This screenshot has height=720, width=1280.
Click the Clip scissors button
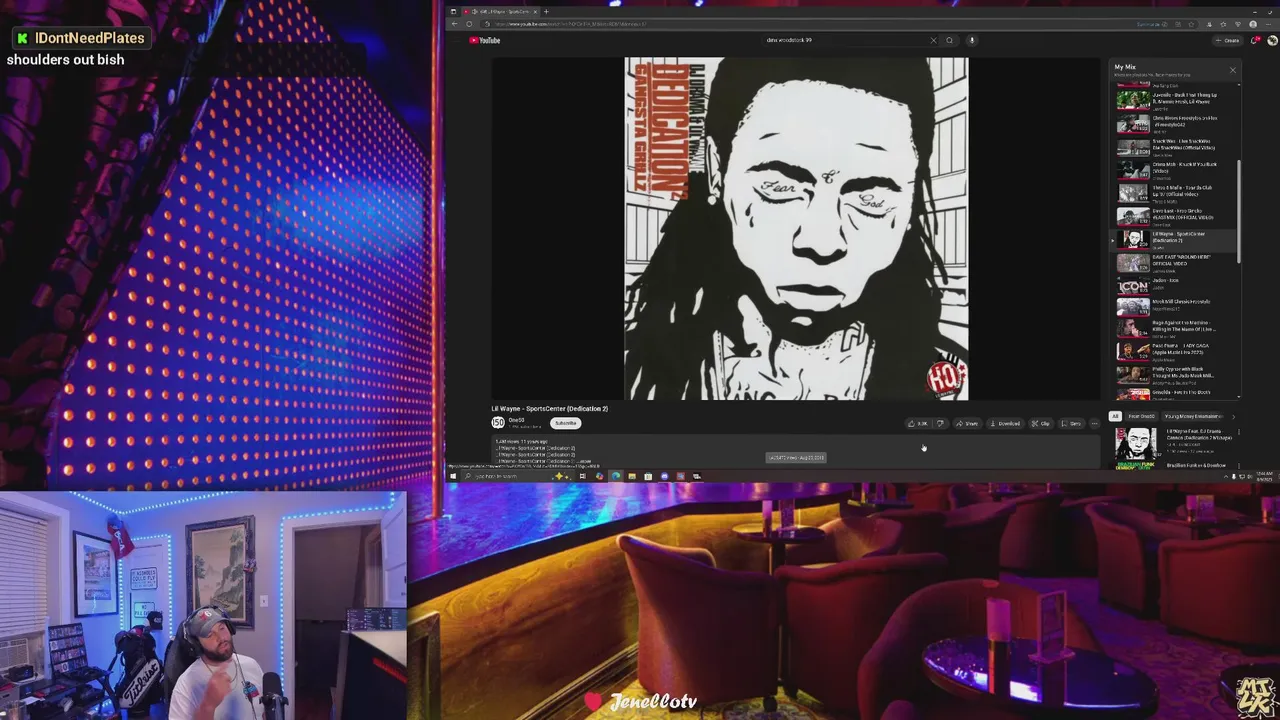pyautogui.click(x=1041, y=423)
